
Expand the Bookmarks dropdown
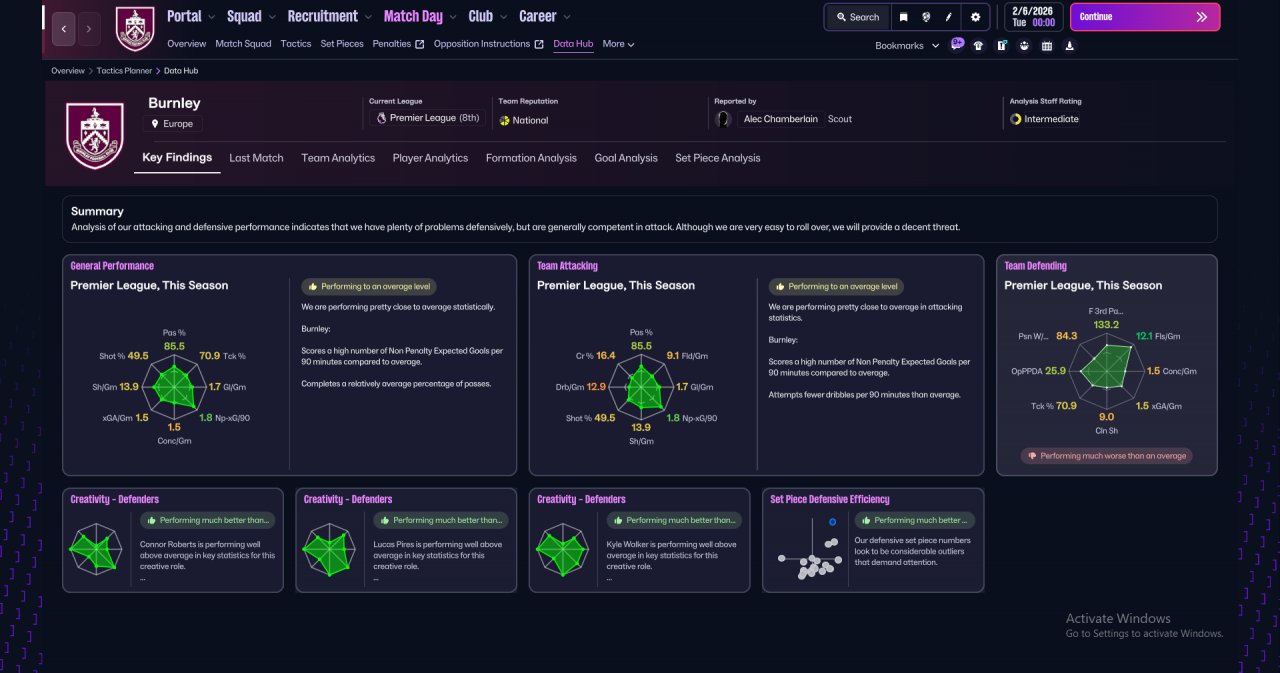[x=907, y=45]
